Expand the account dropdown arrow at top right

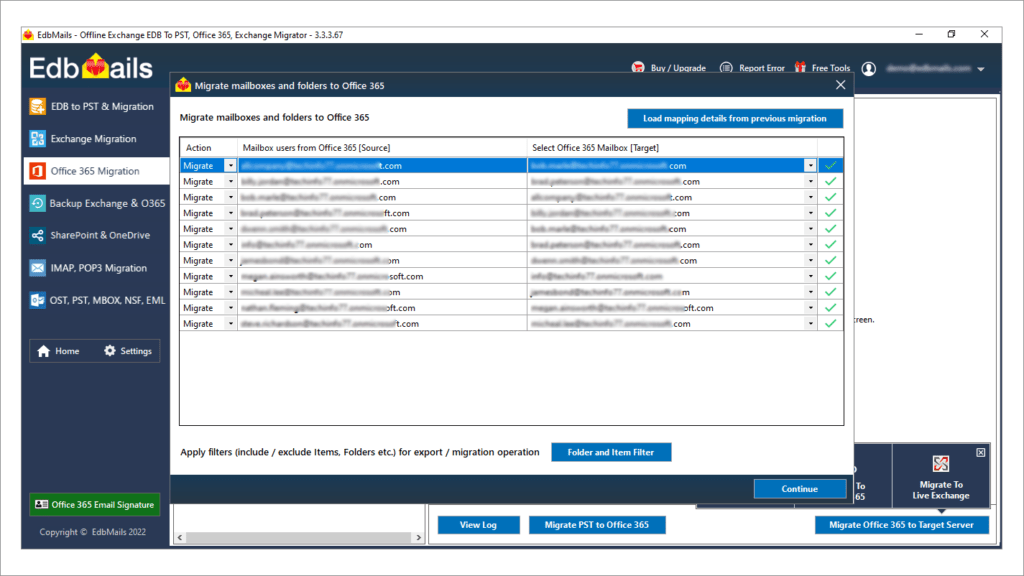point(981,69)
